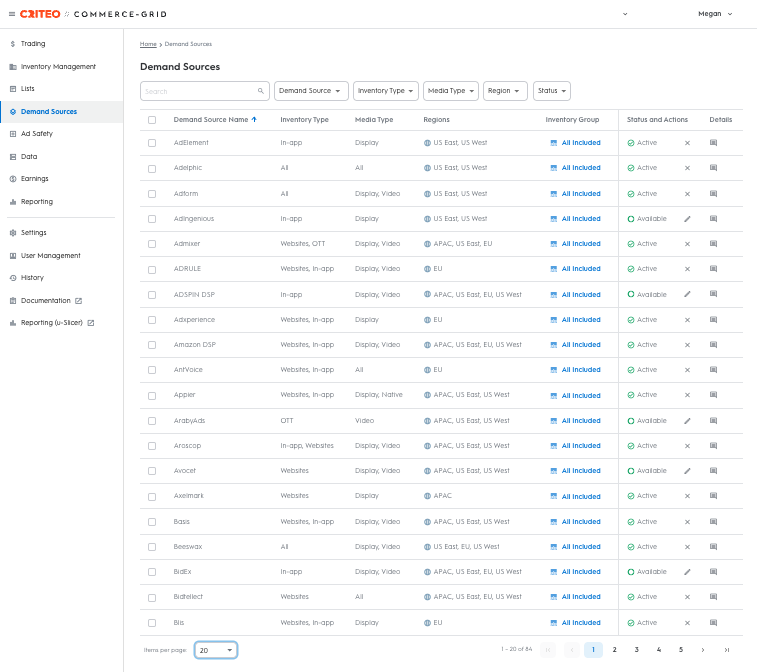
Task: Go to Ad Safety section
Action: click(37, 134)
